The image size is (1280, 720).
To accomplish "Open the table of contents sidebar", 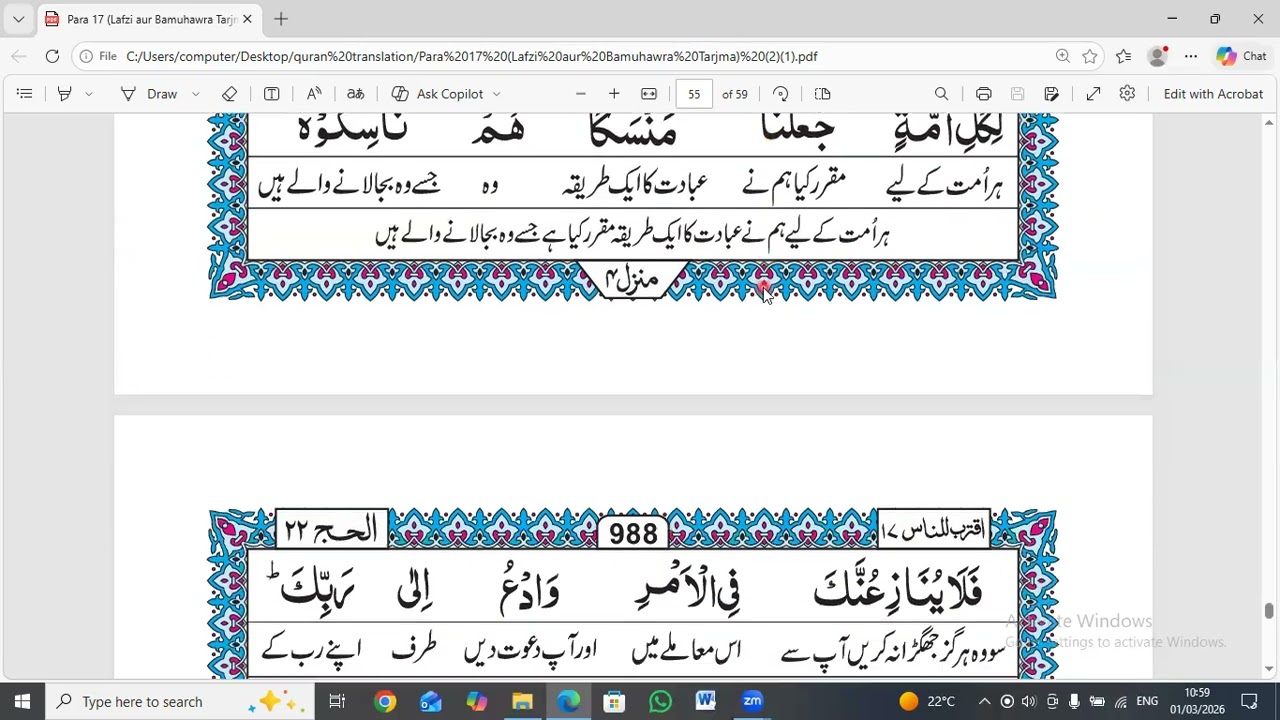I will (25, 94).
